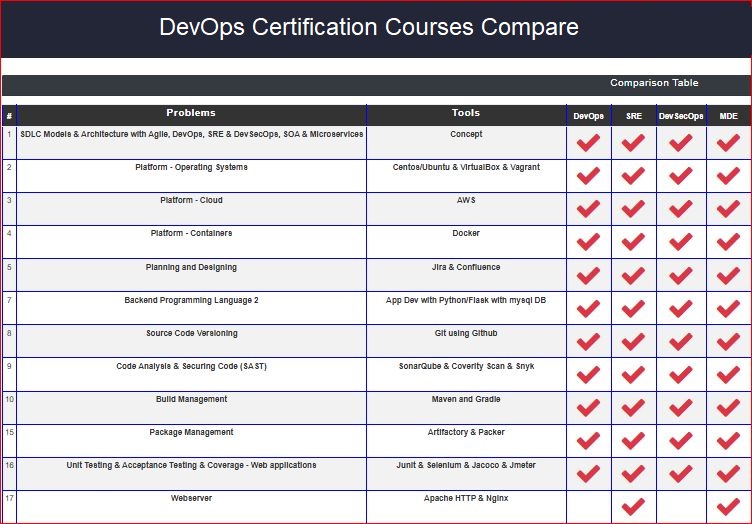The height and width of the screenshot is (524, 752).
Task: Click the Source Code Versioning cell
Action: (x=191, y=334)
